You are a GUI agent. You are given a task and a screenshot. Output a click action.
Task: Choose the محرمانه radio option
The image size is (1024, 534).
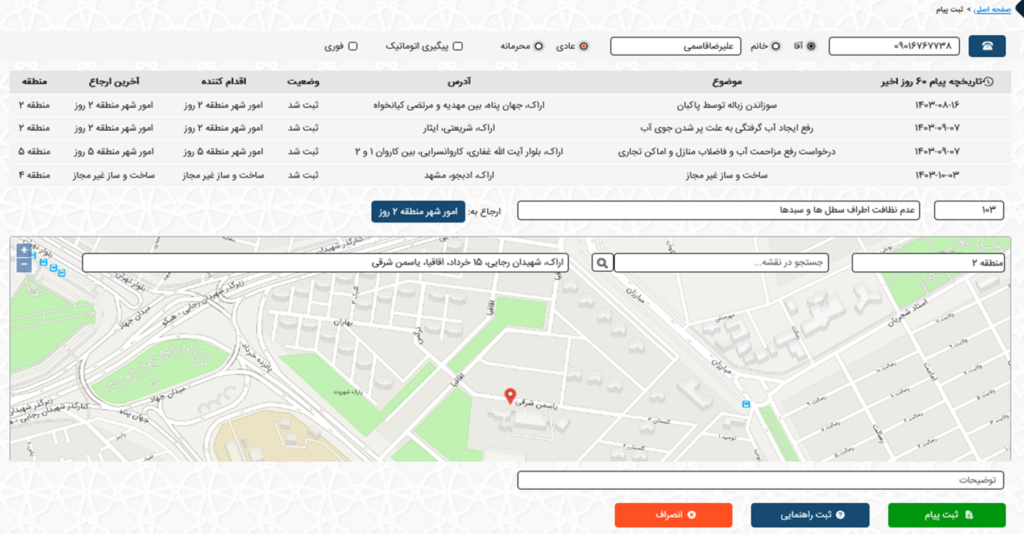(x=539, y=46)
